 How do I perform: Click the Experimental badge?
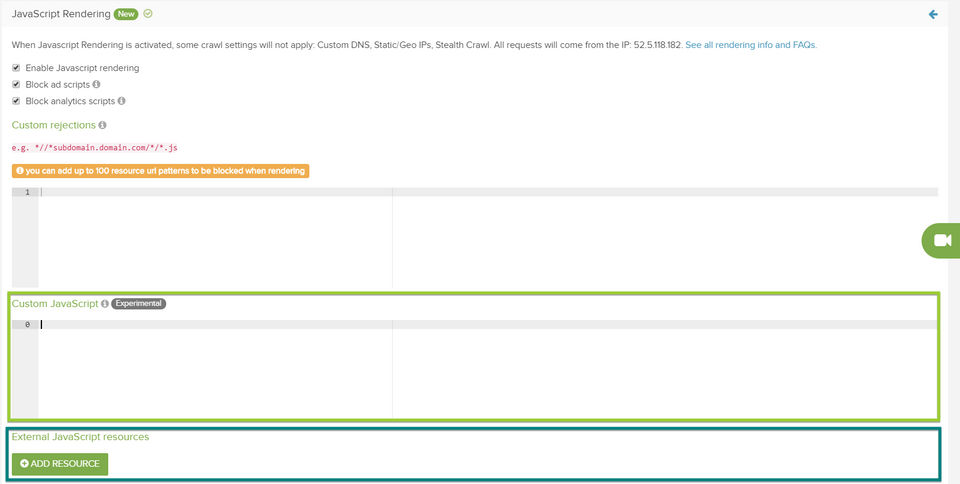[x=139, y=303]
